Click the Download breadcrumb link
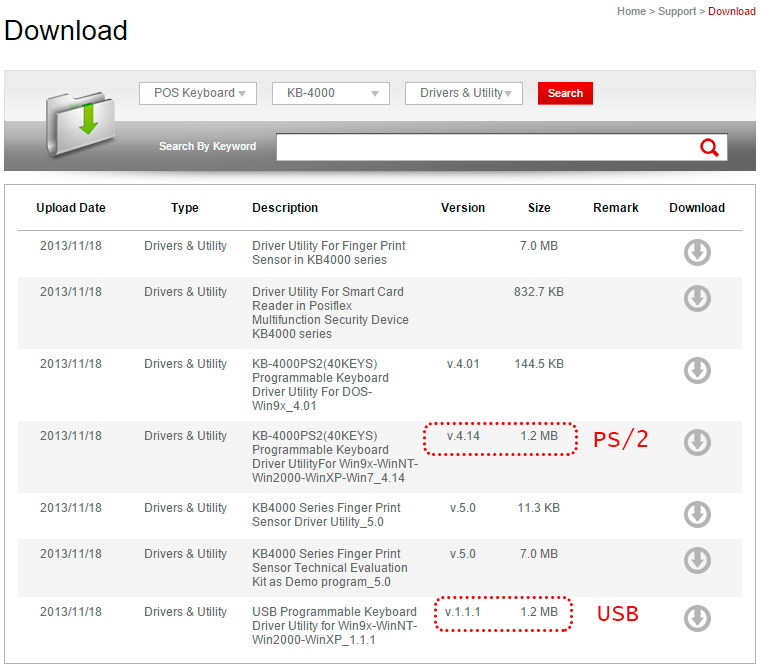 (732, 11)
